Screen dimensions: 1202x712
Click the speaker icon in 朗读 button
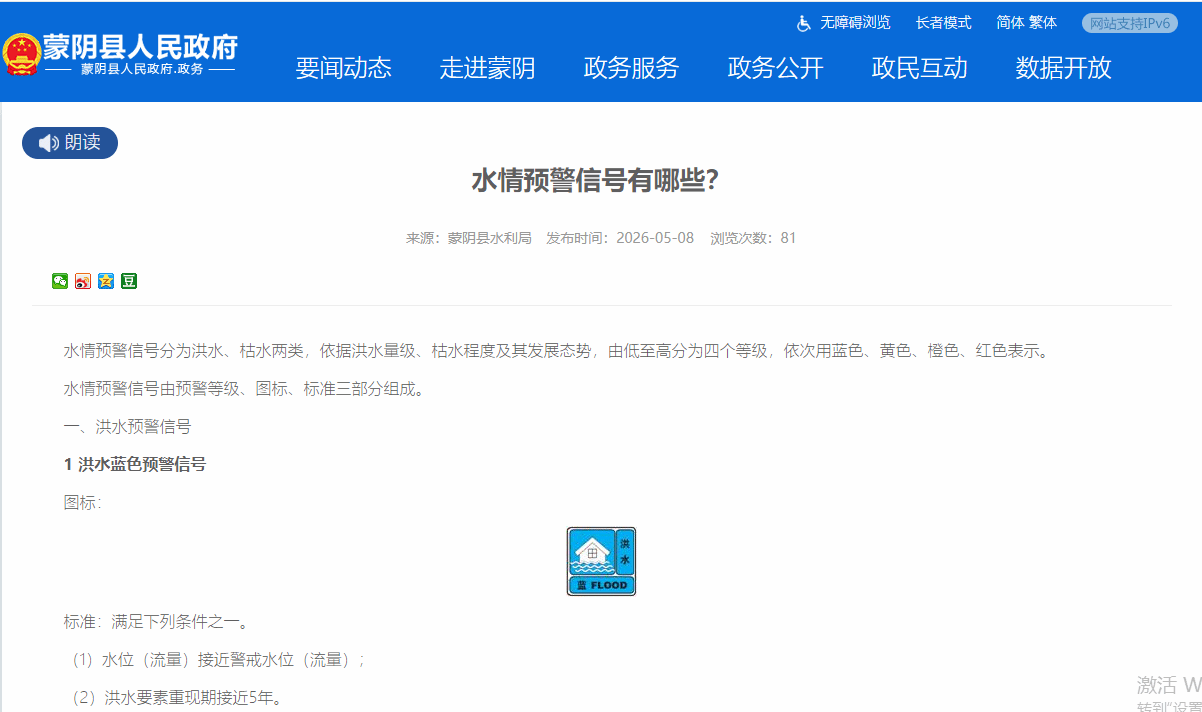pos(49,143)
